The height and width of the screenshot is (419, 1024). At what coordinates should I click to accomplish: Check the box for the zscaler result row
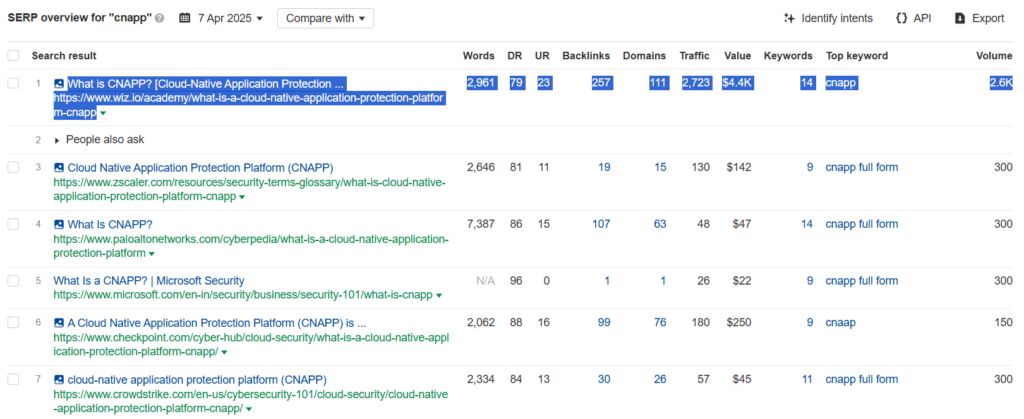coord(13,168)
